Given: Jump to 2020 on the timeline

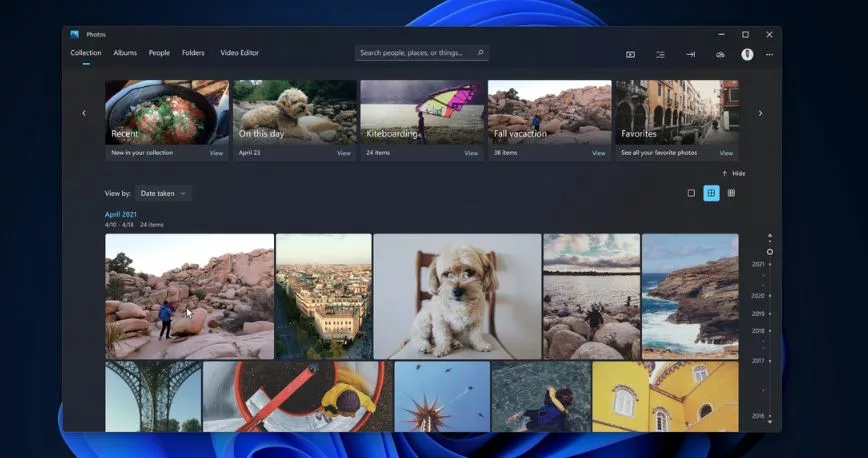Looking at the screenshot, I should pyautogui.click(x=758, y=296).
